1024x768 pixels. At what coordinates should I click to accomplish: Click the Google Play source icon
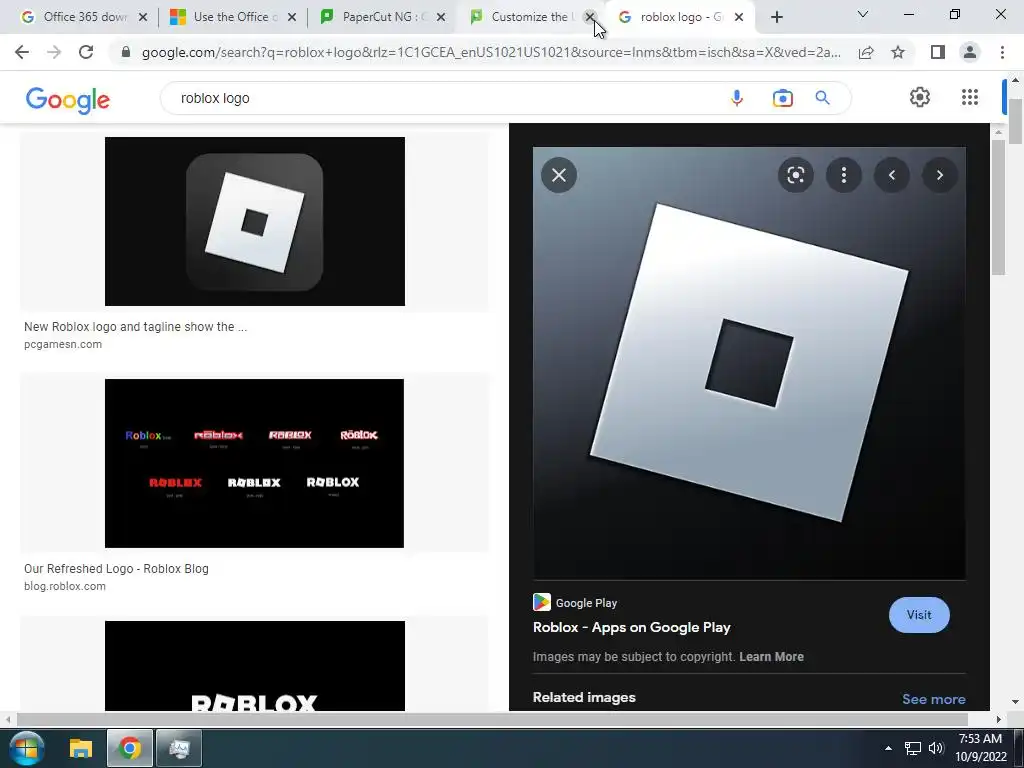pyautogui.click(x=541, y=602)
